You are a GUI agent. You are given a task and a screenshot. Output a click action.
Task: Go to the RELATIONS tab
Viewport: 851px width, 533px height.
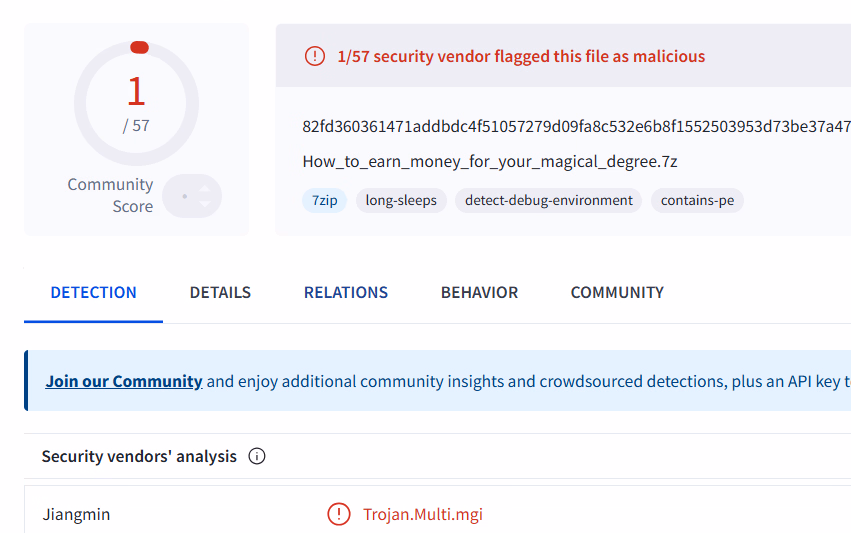[x=346, y=293]
